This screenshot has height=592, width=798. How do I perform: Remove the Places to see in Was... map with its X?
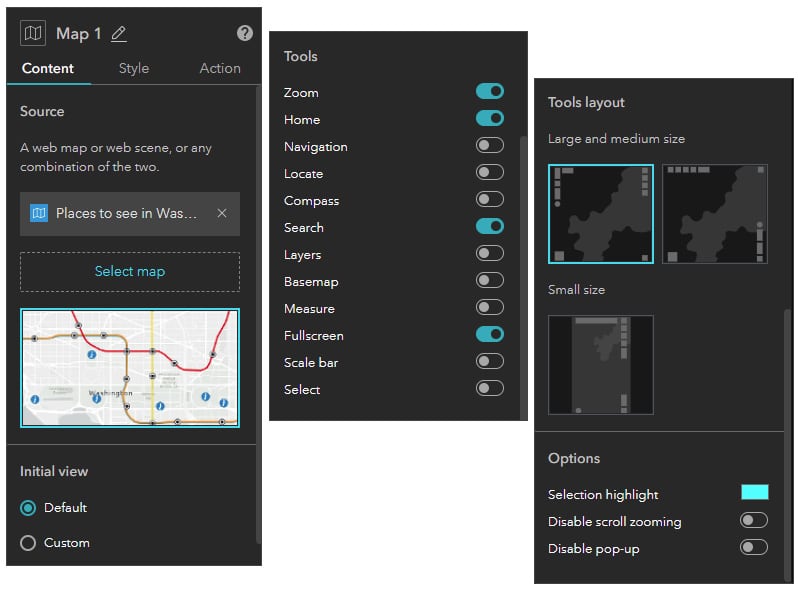[x=222, y=213]
